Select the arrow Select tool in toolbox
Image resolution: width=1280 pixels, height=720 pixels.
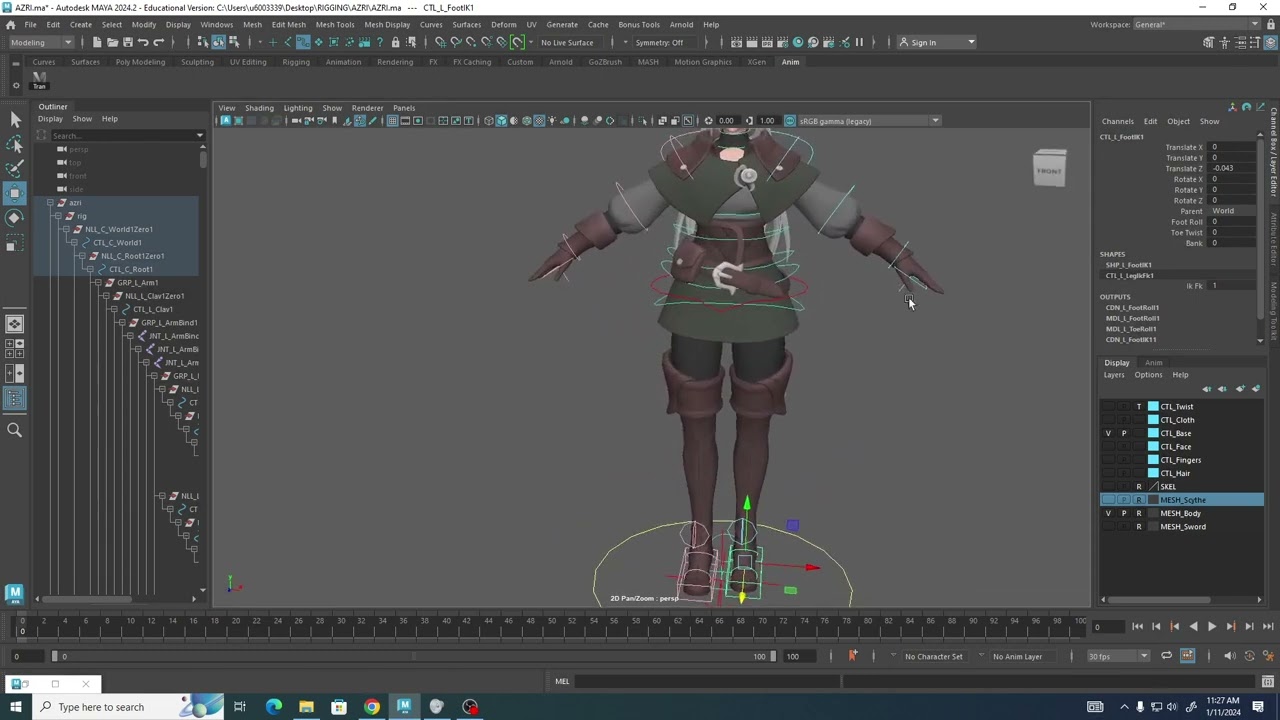click(x=15, y=120)
